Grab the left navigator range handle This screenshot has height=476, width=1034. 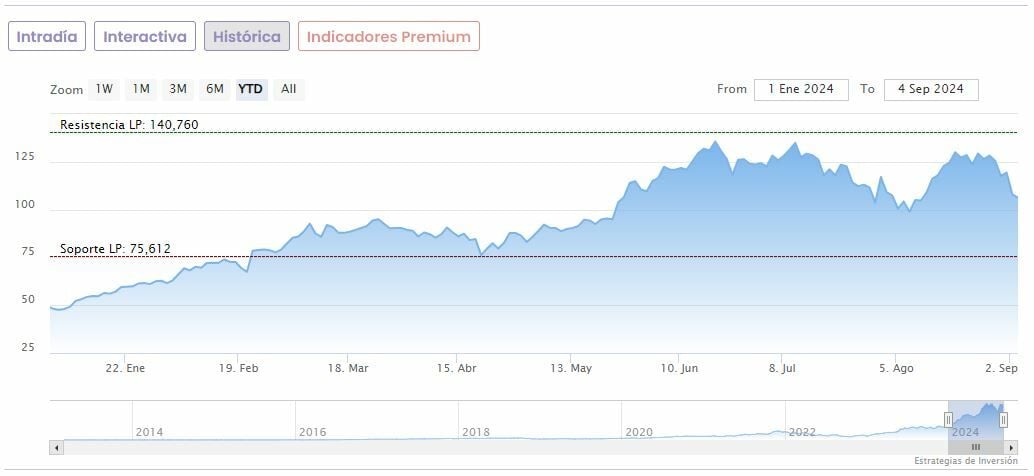click(948, 420)
